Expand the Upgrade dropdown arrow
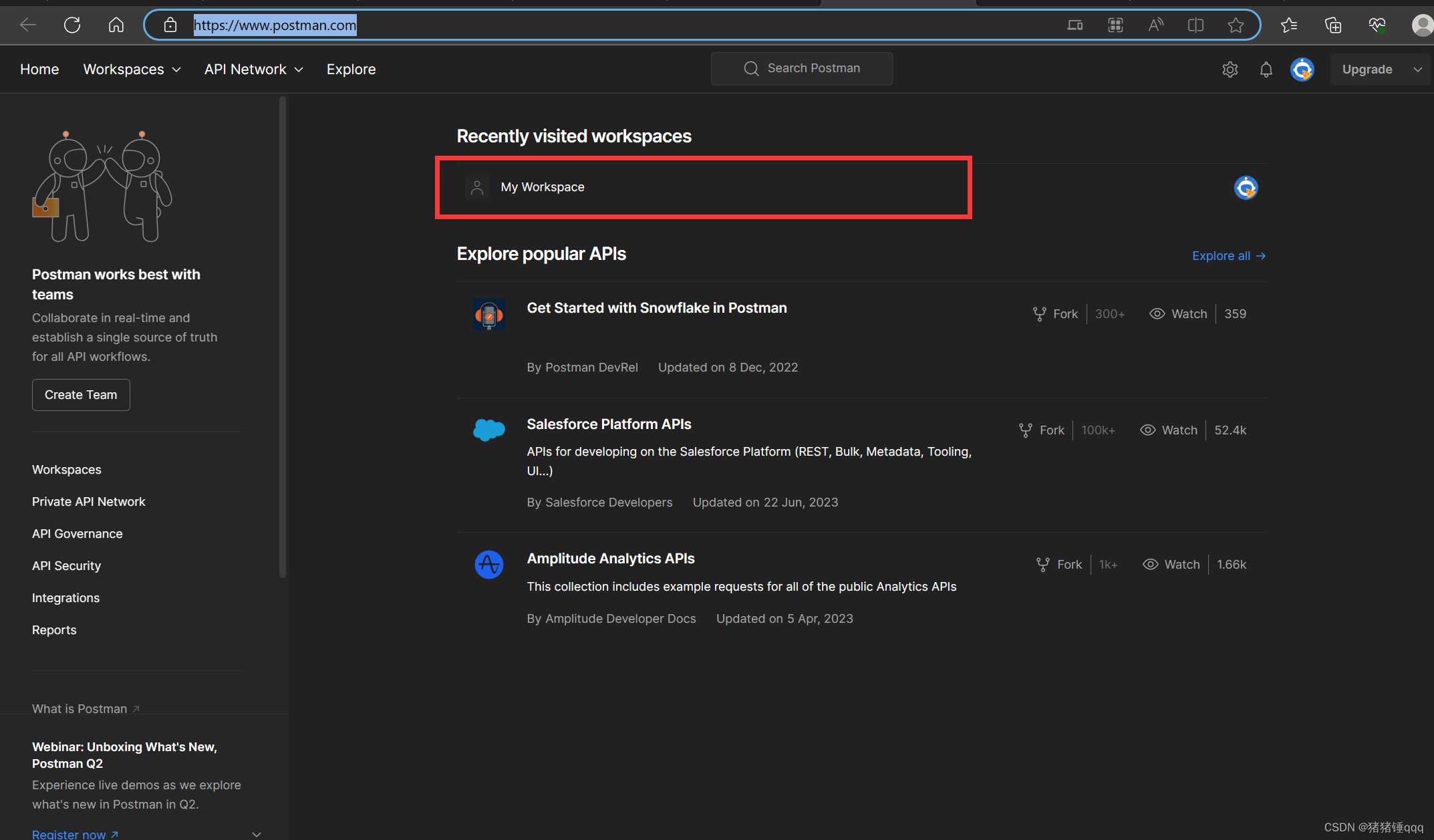Screen dimensions: 1434x840 coord(1418,69)
